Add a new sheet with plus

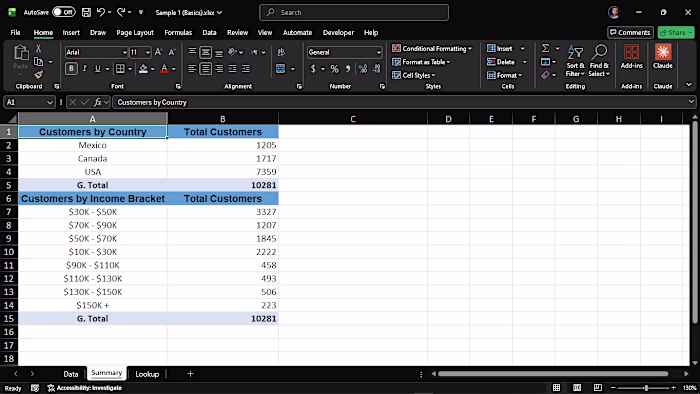(190, 374)
